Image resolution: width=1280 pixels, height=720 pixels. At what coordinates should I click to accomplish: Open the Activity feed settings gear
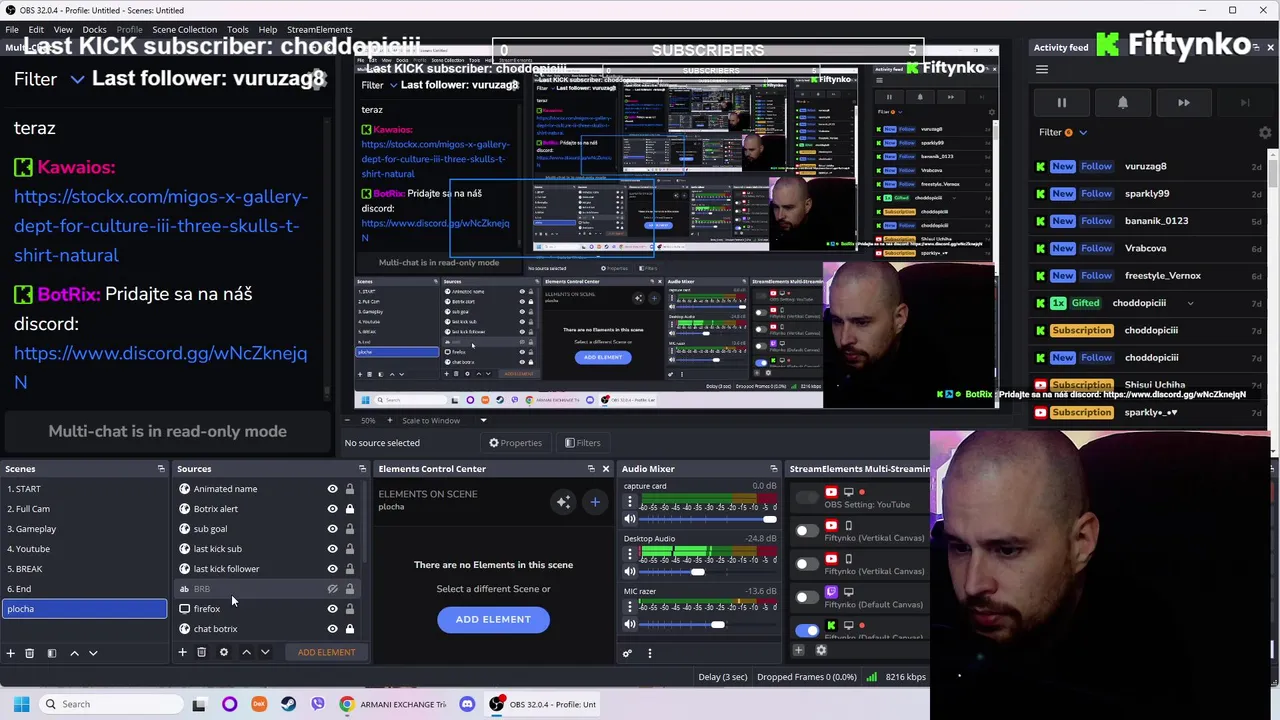tap(1265, 132)
